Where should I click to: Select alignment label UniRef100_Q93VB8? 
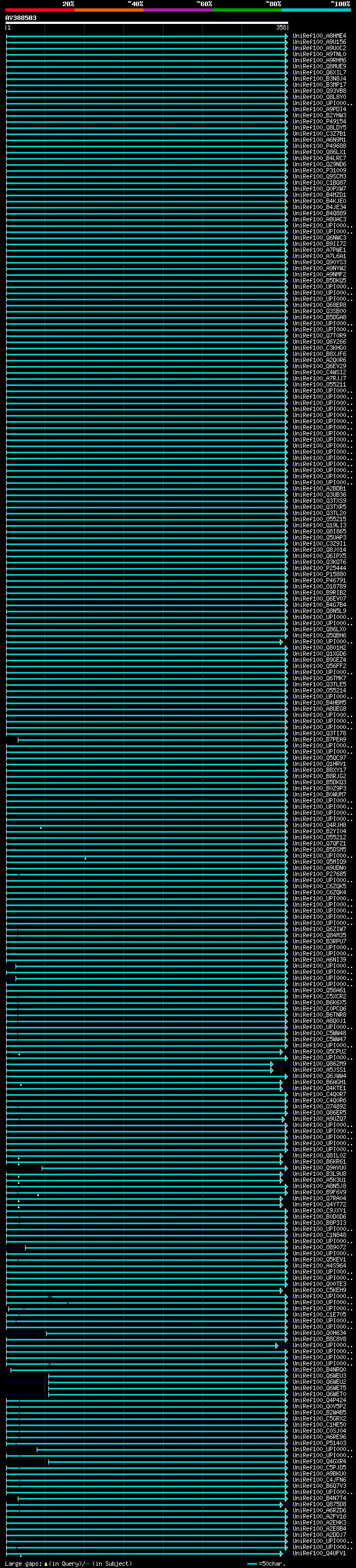click(x=319, y=91)
